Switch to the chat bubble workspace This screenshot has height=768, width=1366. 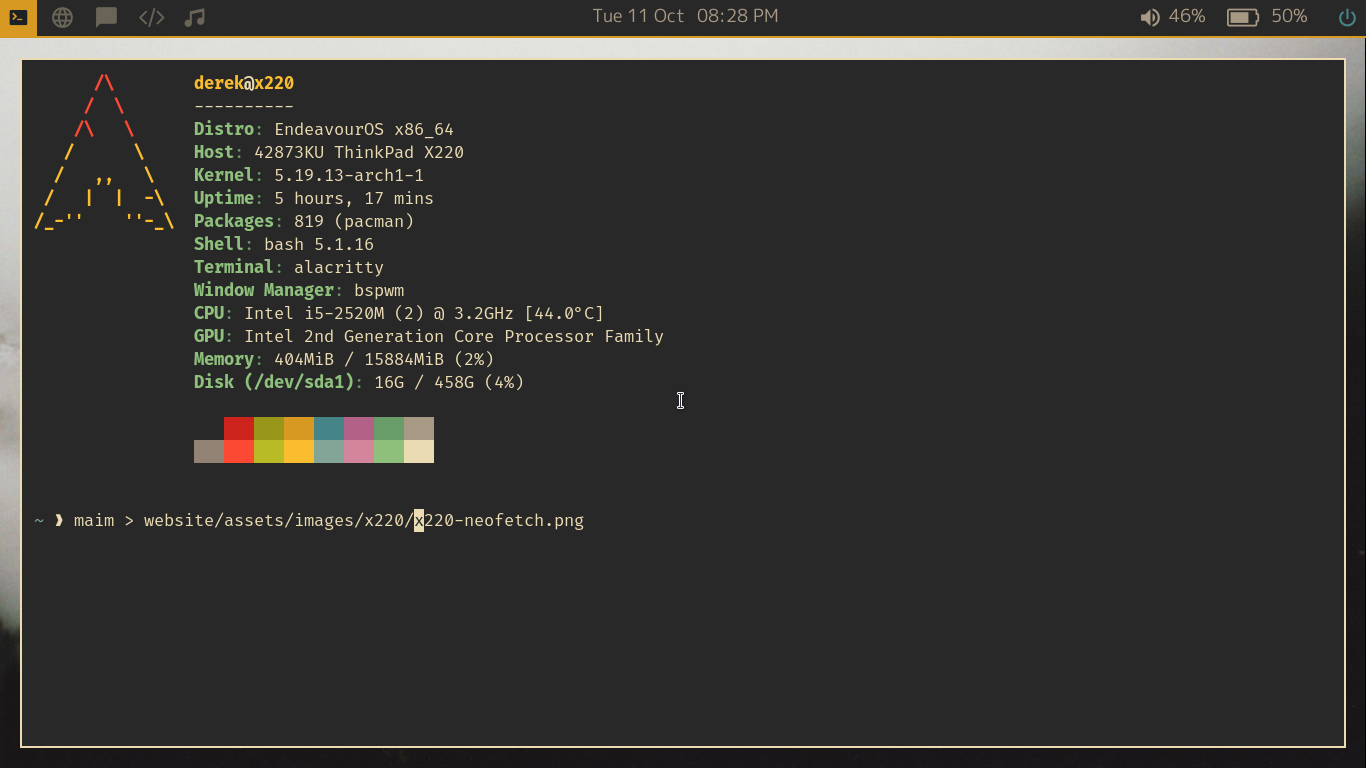point(106,18)
